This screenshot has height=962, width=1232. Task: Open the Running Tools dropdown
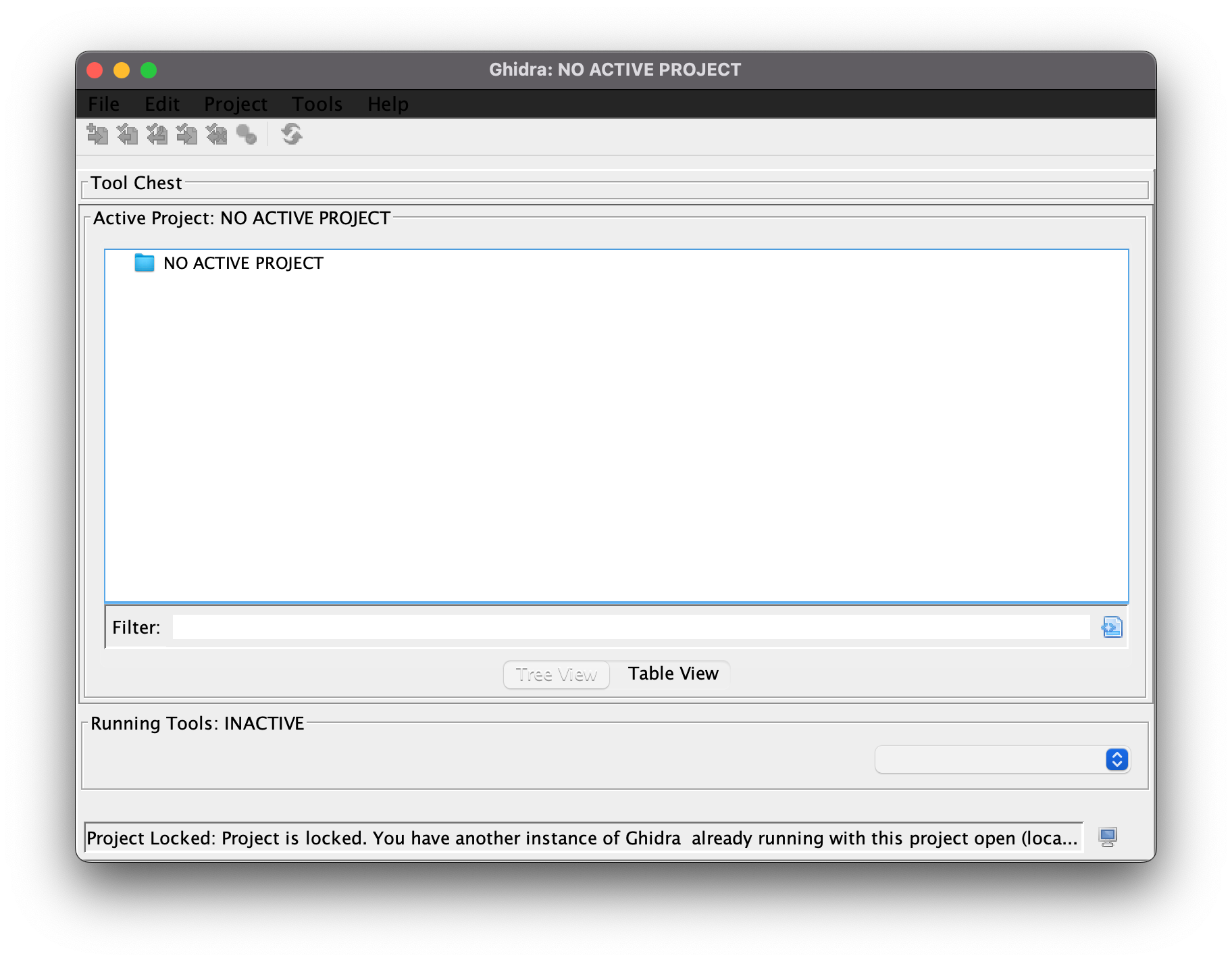[1002, 759]
